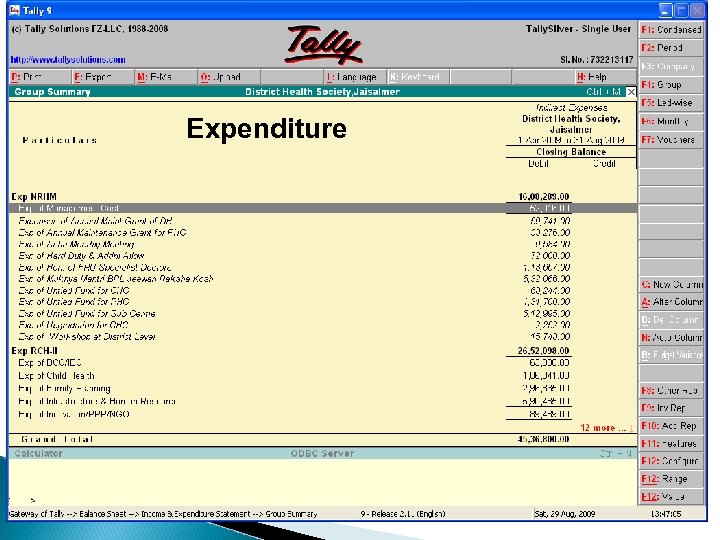Viewport: 720px width, 540px height.
Task: Select Exp of Annual Maintenance Grant for PHC
Action: [322, 232]
